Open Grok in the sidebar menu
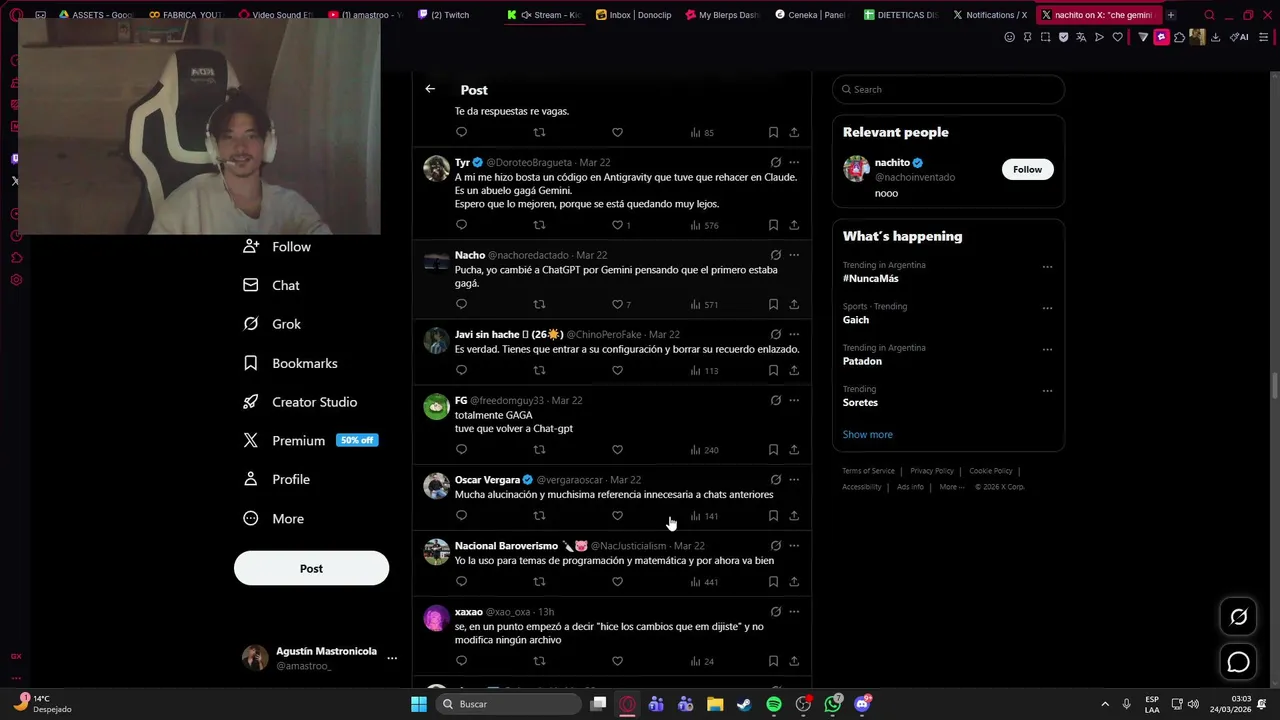1280x720 pixels. pyautogui.click(x=272, y=324)
